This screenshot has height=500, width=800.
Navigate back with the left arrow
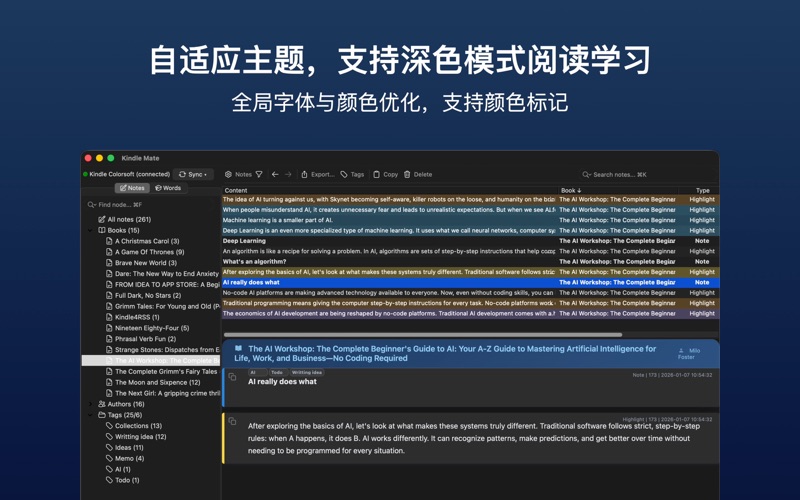[275, 175]
